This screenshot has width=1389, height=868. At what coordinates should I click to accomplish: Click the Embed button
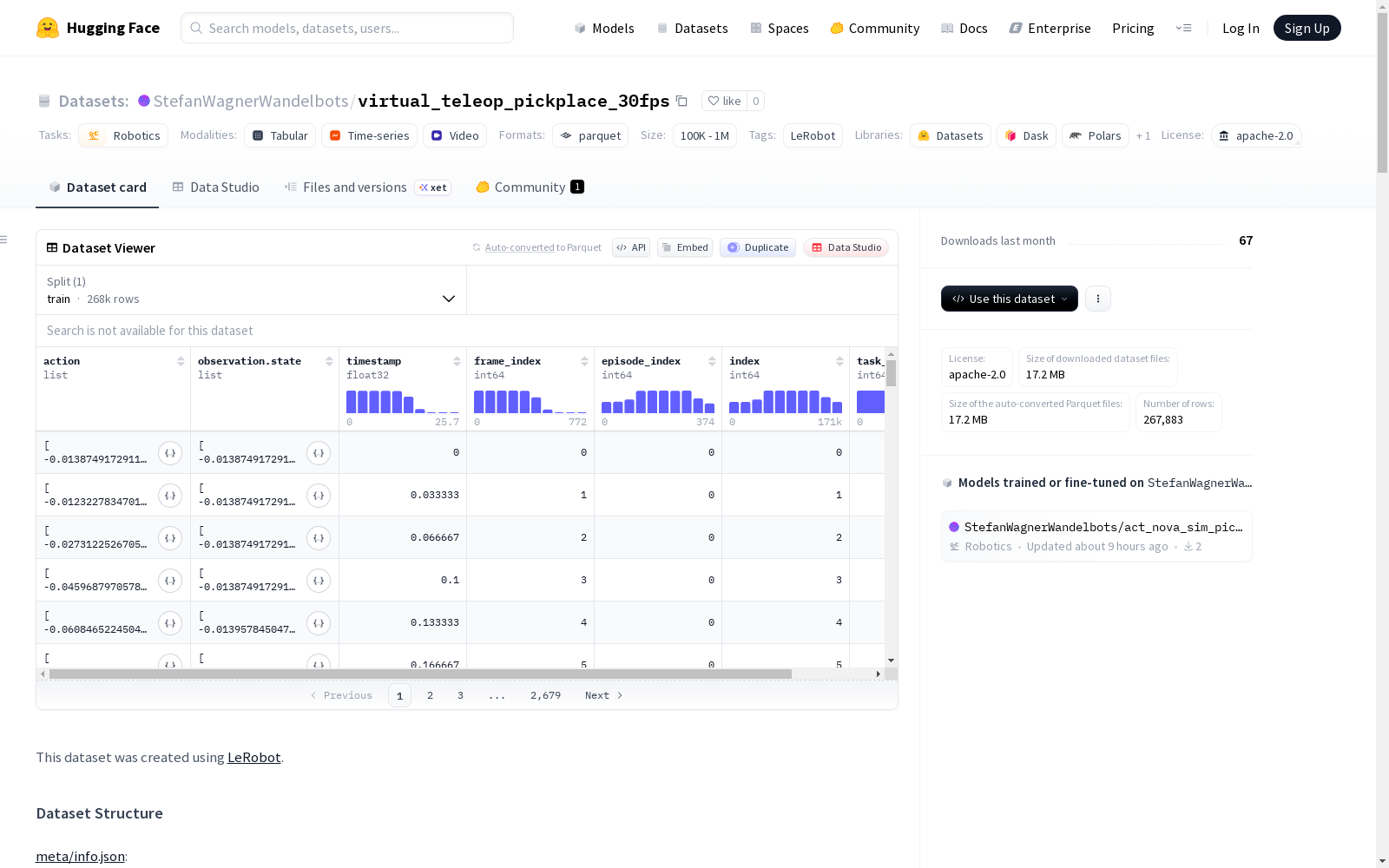tap(685, 247)
